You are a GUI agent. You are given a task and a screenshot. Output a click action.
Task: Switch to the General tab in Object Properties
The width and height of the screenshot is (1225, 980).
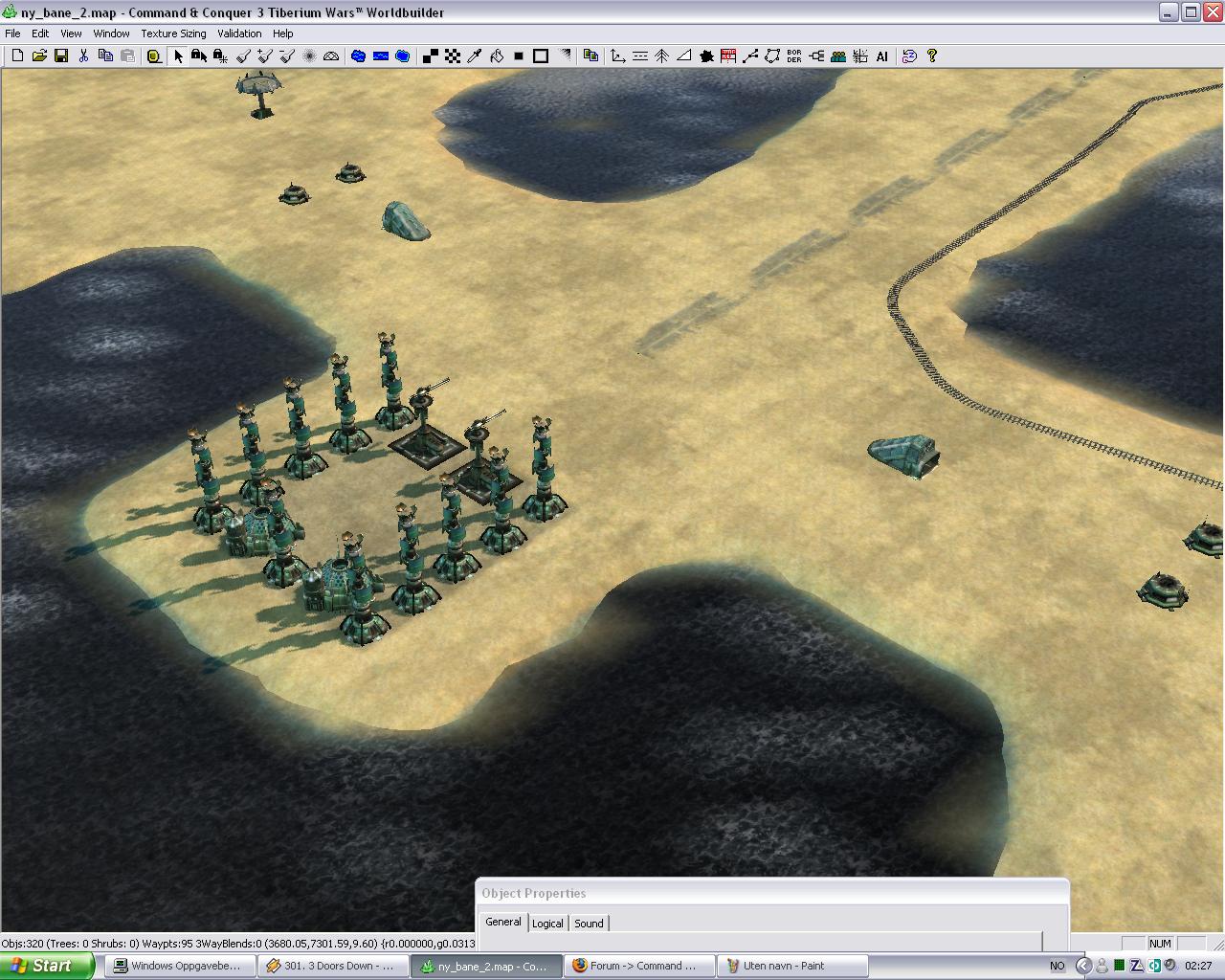[x=503, y=922]
